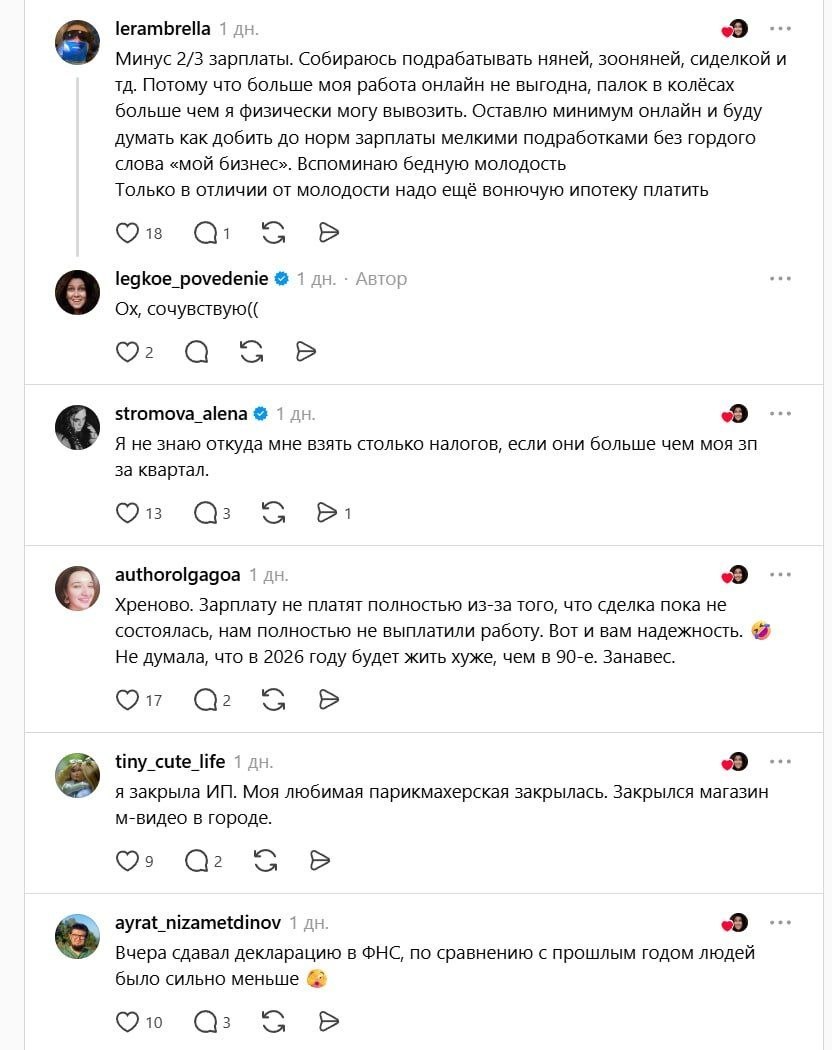Repost lerambrella's comment
Image resolution: width=832 pixels, height=1050 pixels.
pos(272,233)
